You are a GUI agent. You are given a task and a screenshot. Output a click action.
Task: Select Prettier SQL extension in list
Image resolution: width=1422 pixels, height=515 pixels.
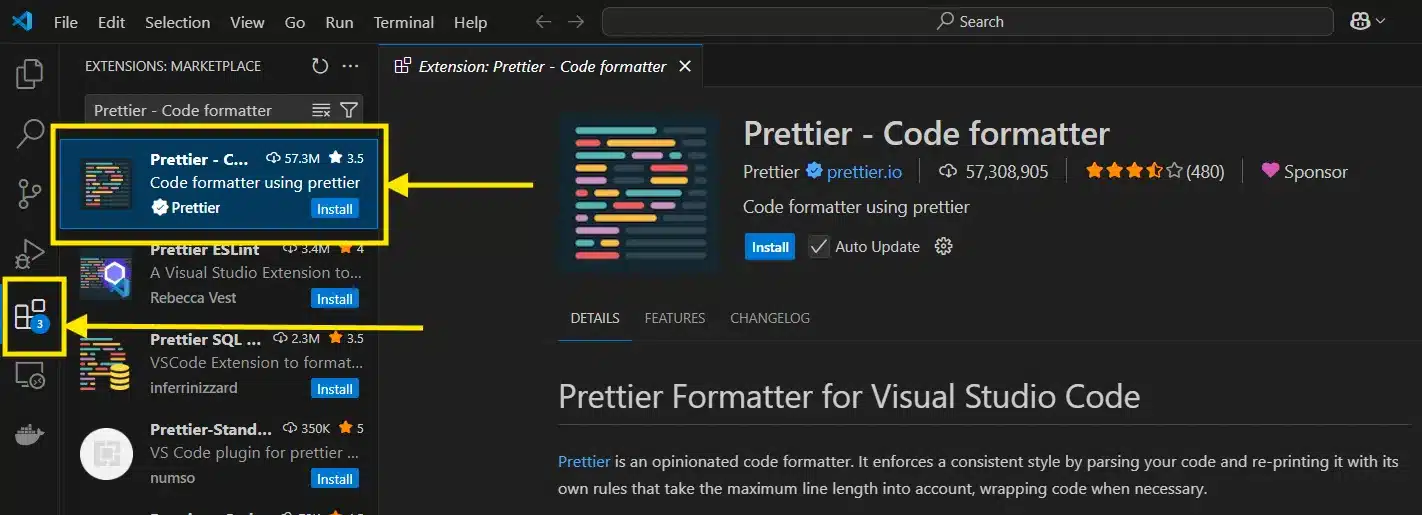[x=219, y=364]
